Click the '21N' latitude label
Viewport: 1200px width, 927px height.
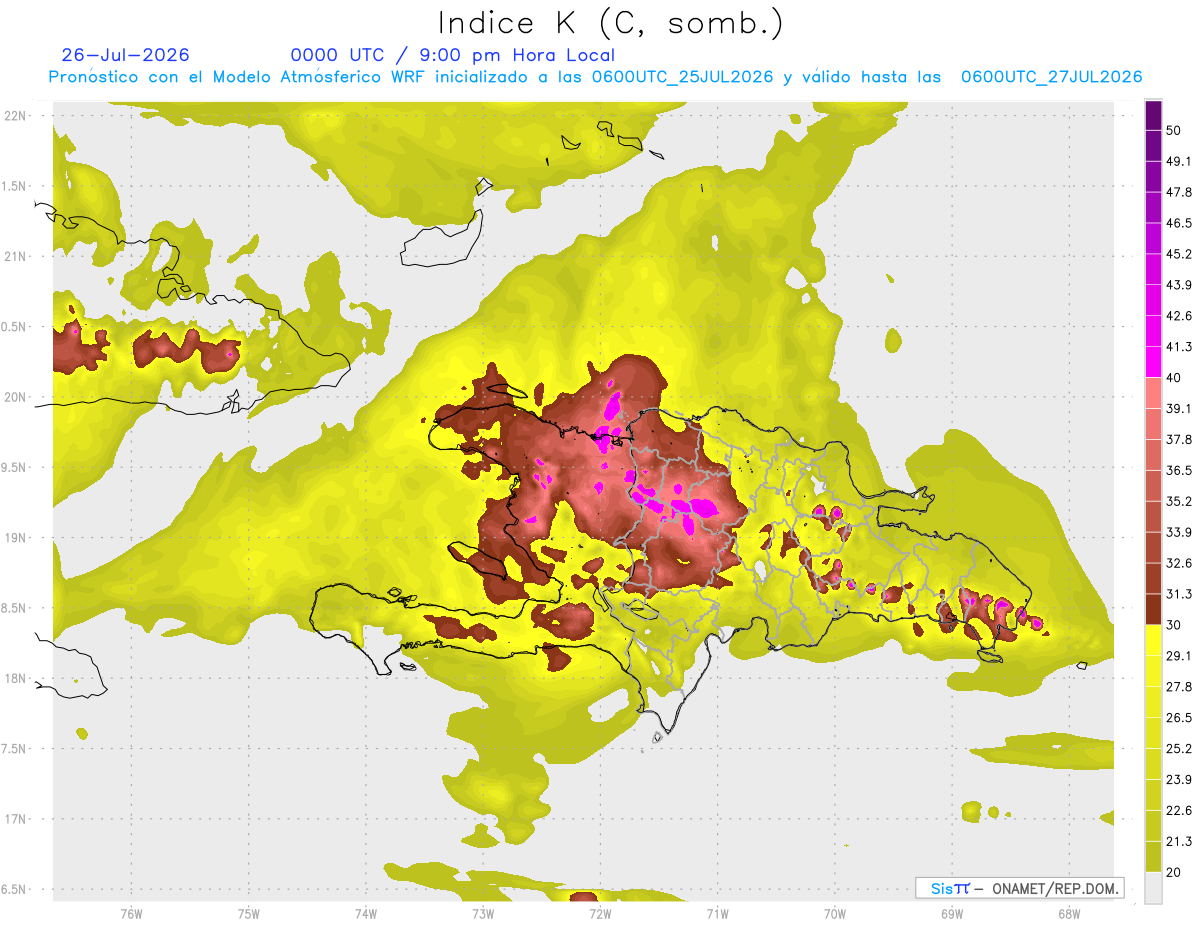point(15,256)
